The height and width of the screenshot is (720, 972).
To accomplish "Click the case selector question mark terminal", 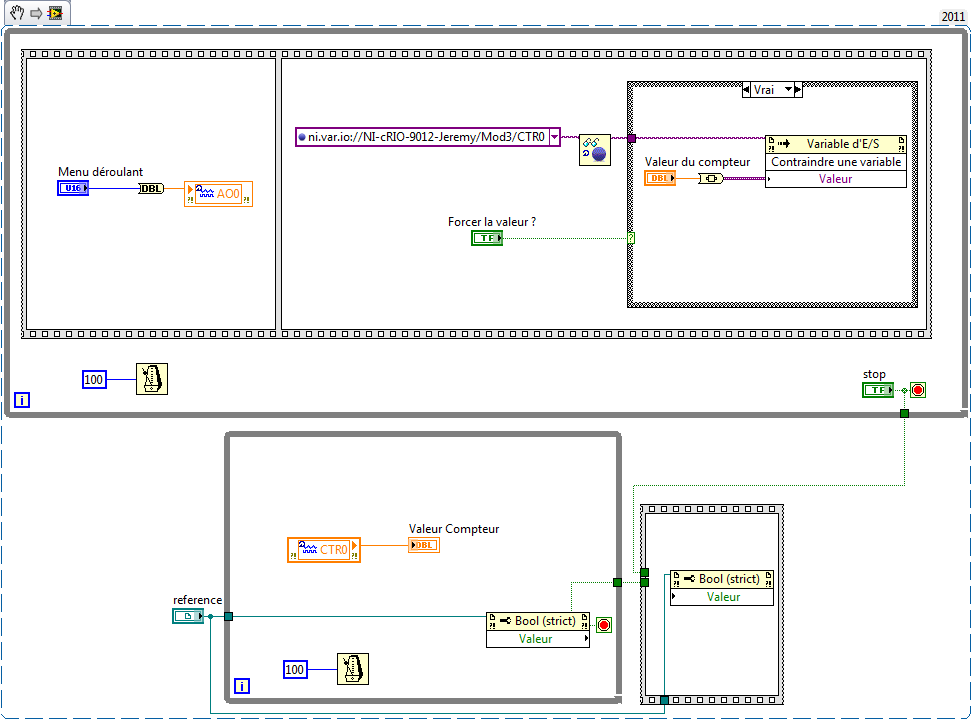I will 631,238.
